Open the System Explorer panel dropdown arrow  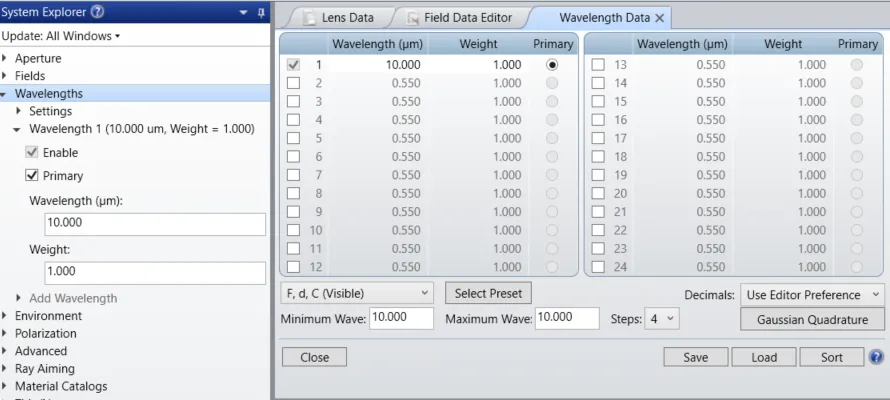pyautogui.click(x=244, y=13)
